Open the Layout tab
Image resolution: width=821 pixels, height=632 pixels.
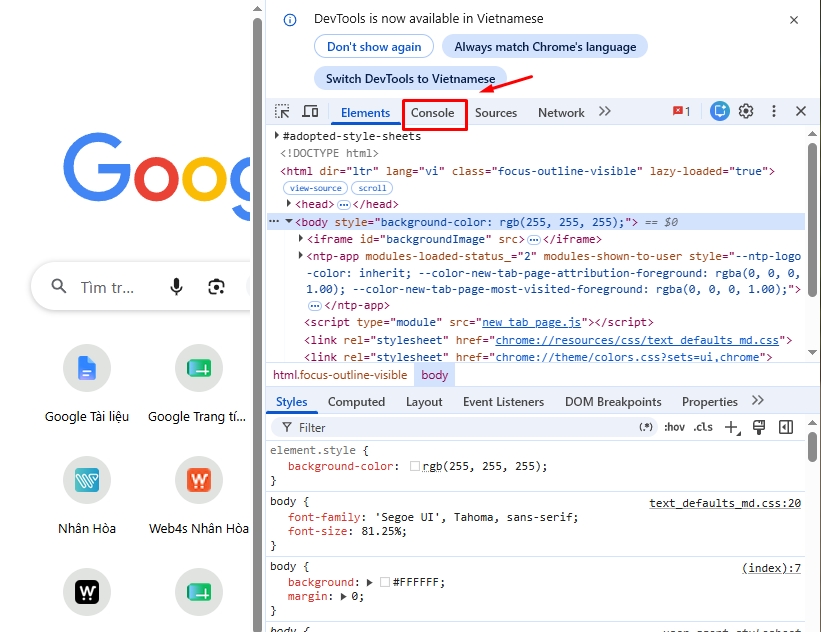click(x=424, y=402)
